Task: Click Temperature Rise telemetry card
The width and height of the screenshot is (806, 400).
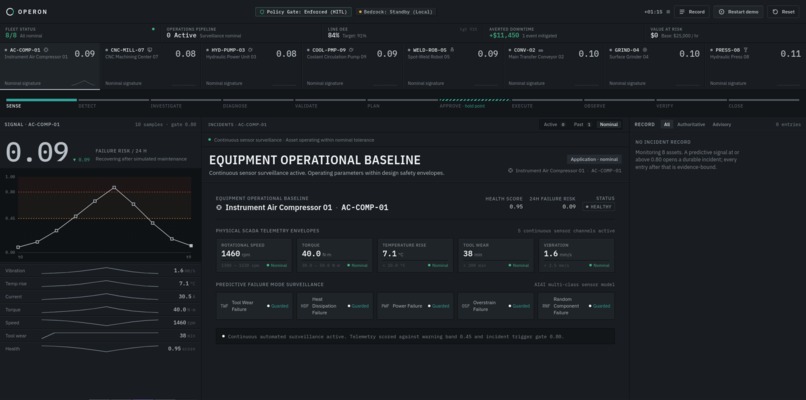Action: (415, 255)
